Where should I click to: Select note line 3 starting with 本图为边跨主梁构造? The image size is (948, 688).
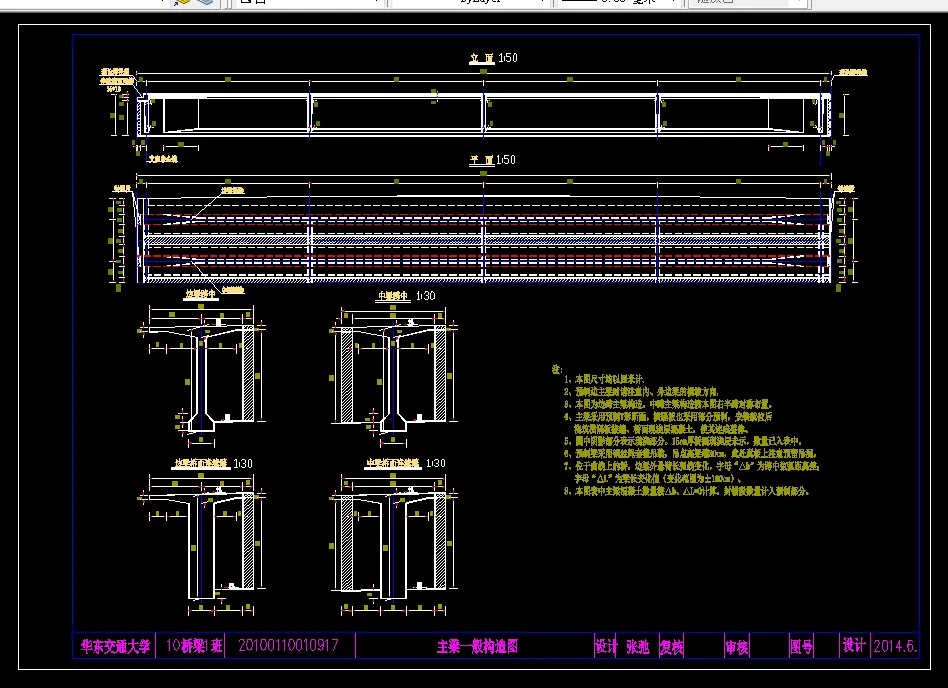[668, 404]
